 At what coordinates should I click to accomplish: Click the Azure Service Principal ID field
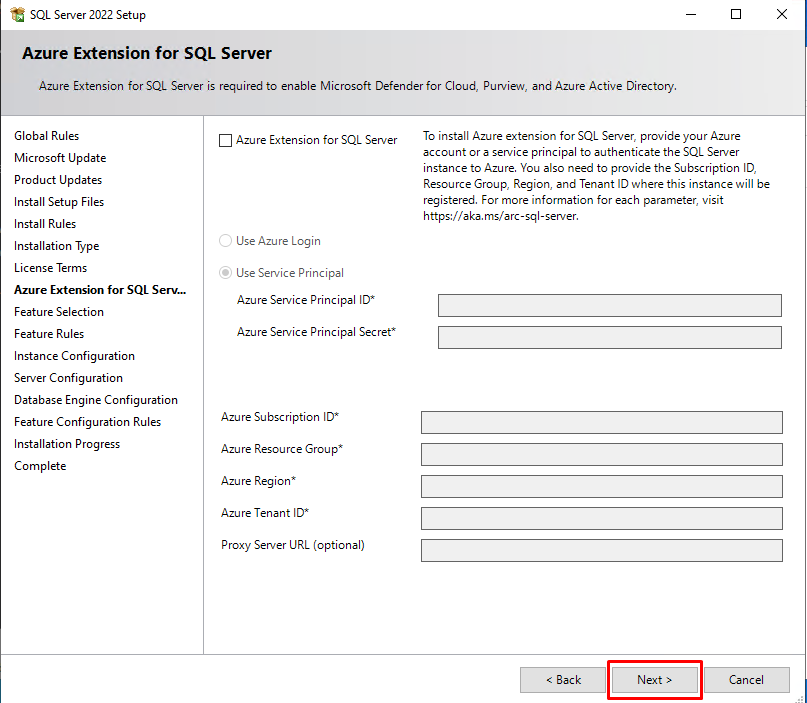tap(609, 305)
